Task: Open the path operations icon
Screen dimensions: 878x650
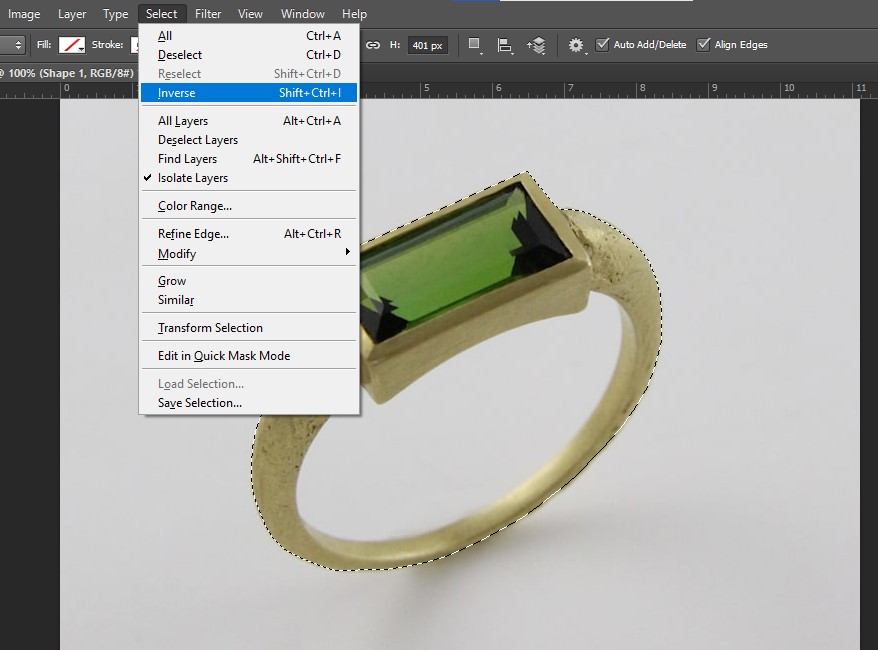Action: (x=475, y=45)
